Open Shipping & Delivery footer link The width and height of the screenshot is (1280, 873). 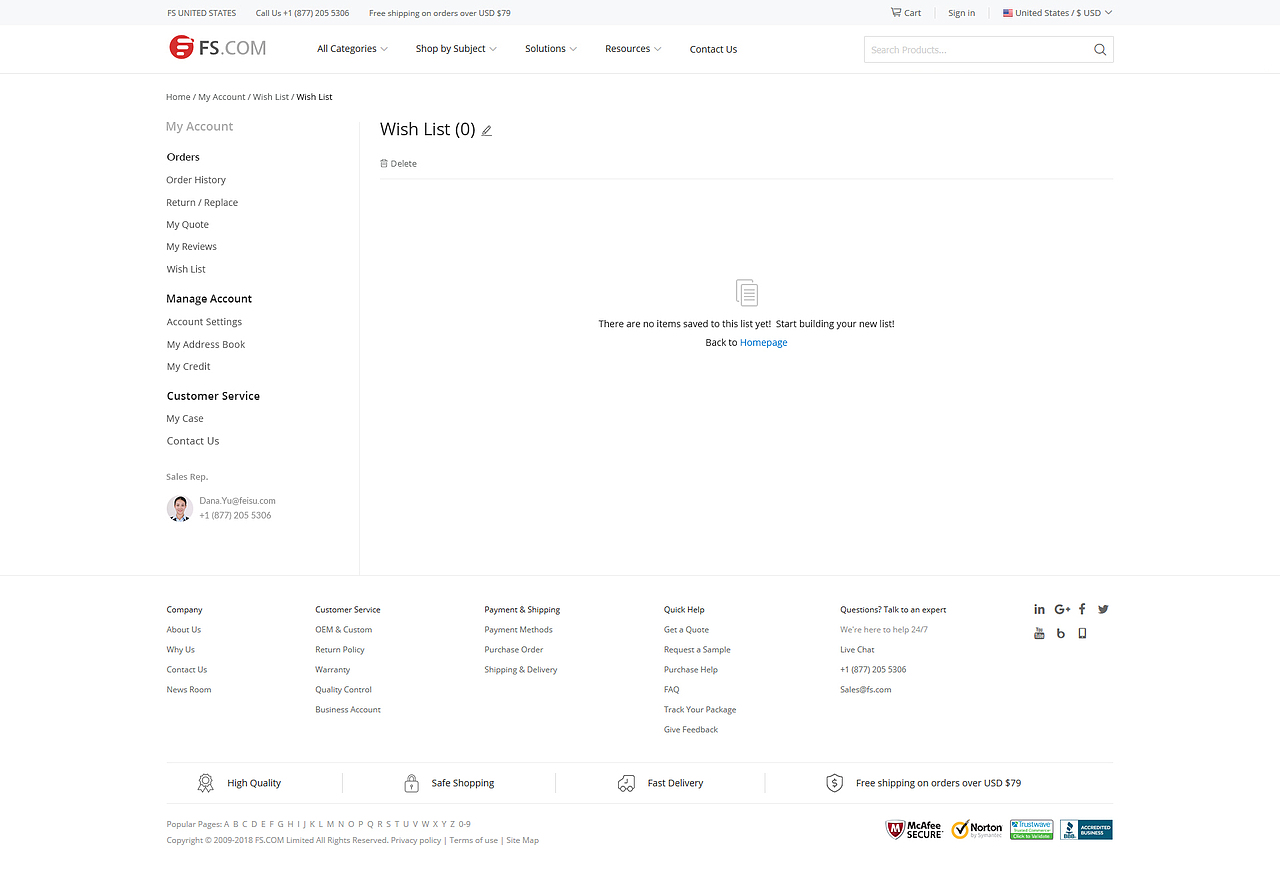point(521,670)
